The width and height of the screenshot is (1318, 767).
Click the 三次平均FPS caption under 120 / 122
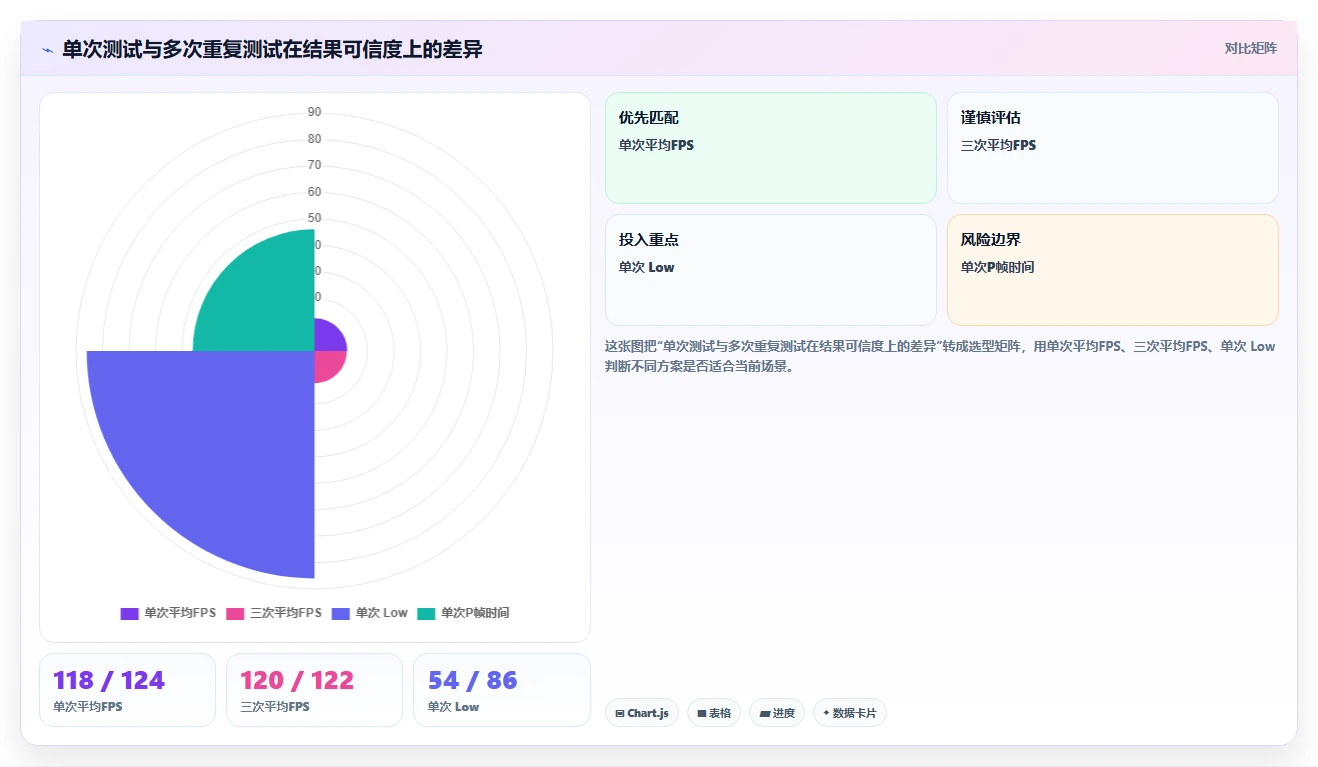[x=275, y=706]
